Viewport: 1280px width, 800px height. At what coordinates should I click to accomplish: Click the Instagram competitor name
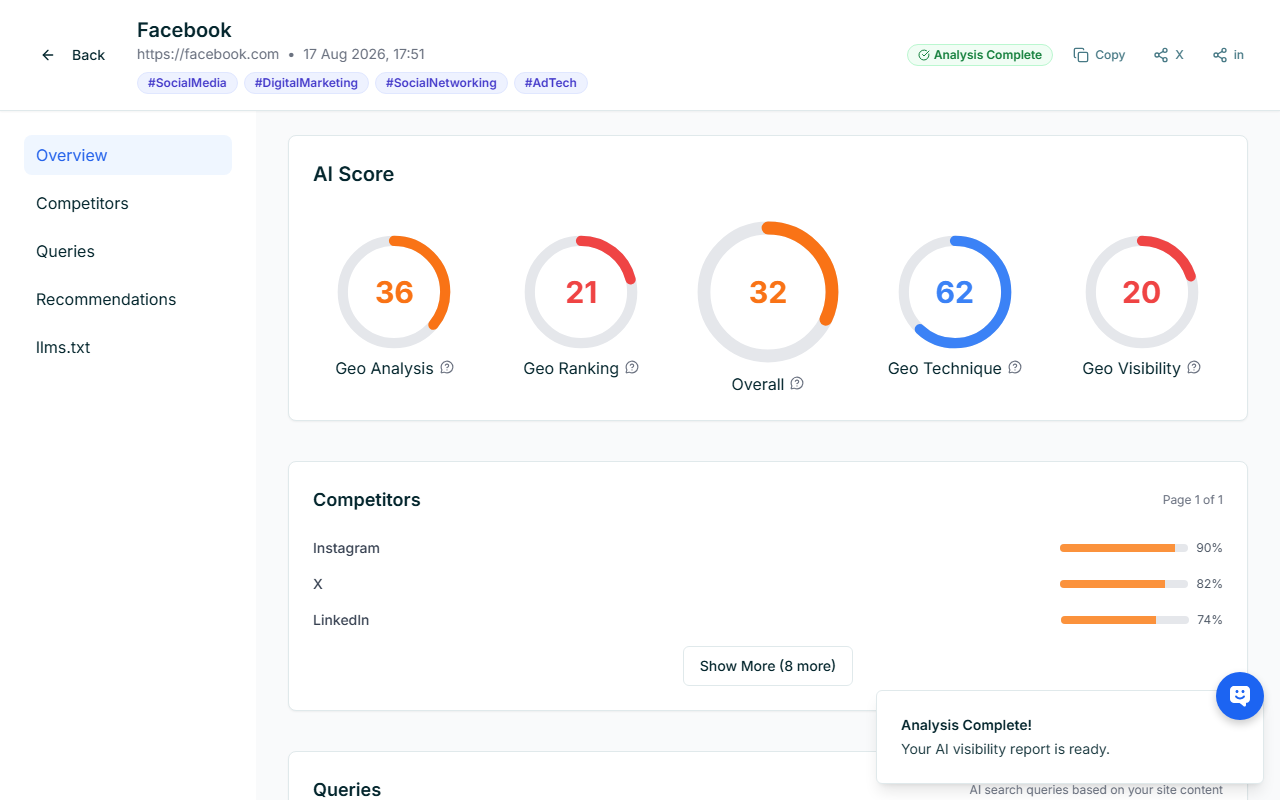pyautogui.click(x=346, y=548)
